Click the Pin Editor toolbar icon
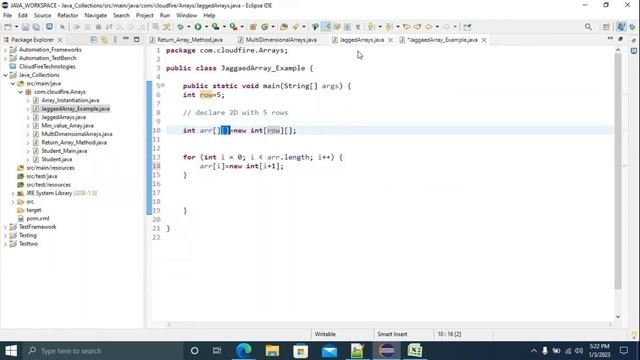640x360 pixels. (467, 27)
